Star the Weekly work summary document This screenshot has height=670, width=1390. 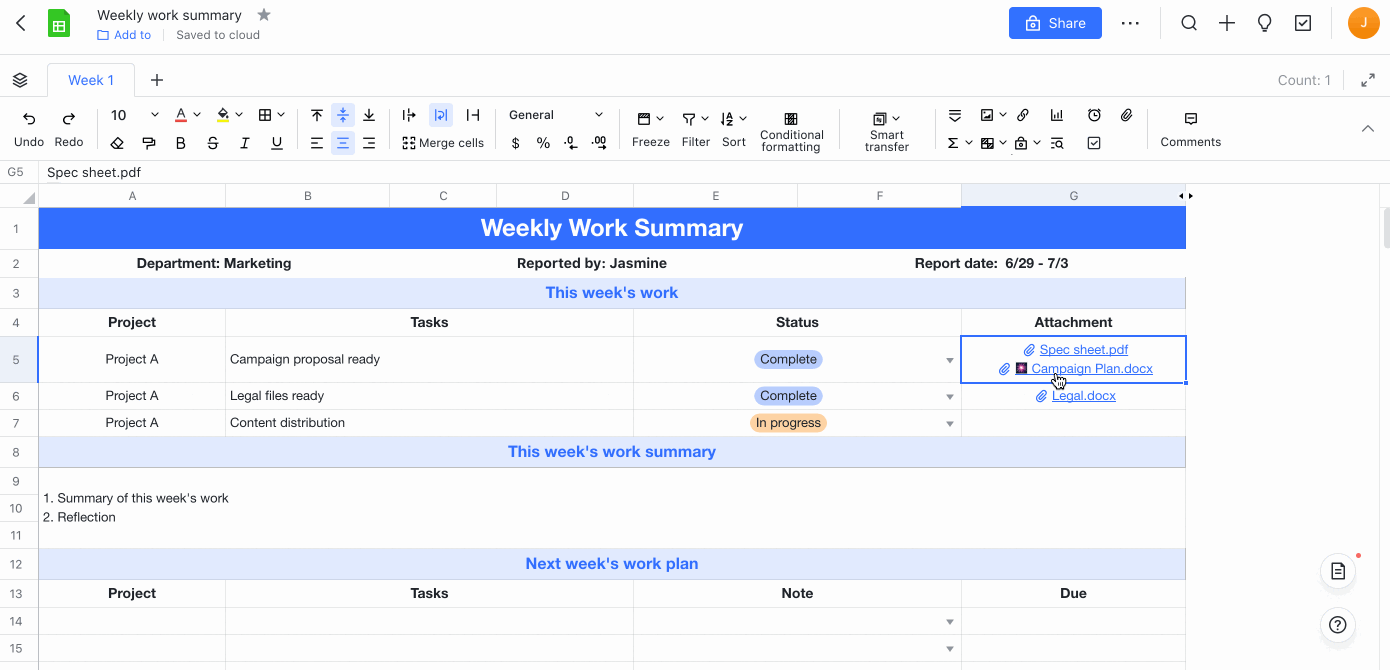click(264, 15)
